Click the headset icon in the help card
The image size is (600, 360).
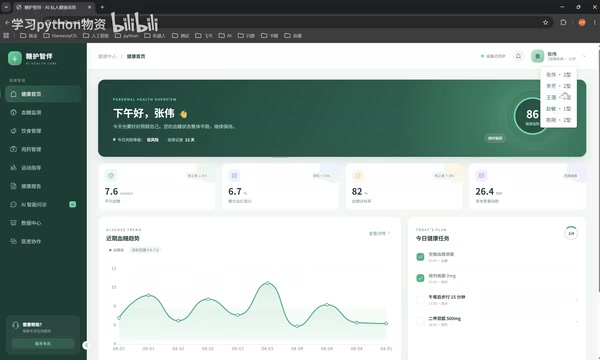15,325
